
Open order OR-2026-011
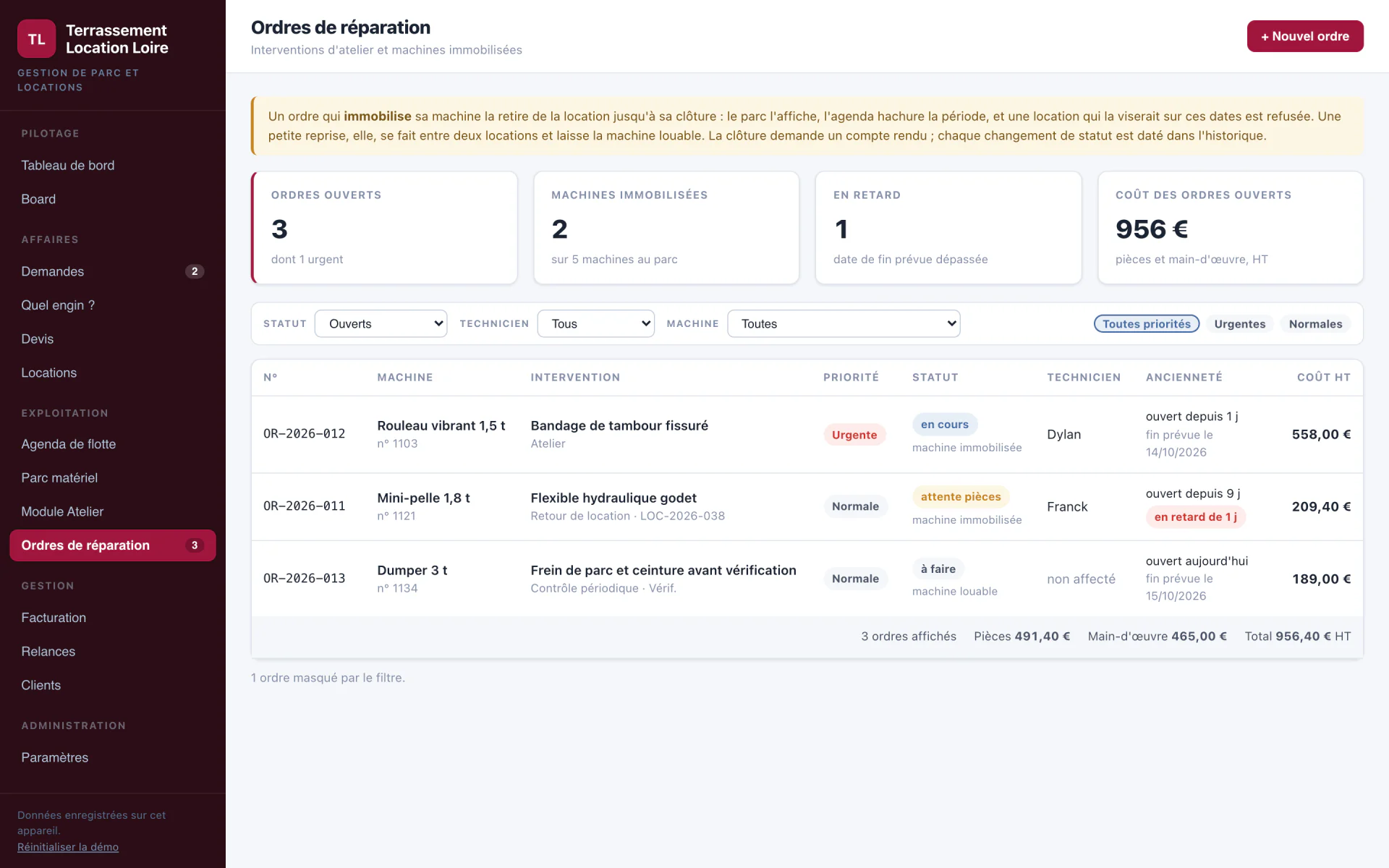[x=807, y=506]
